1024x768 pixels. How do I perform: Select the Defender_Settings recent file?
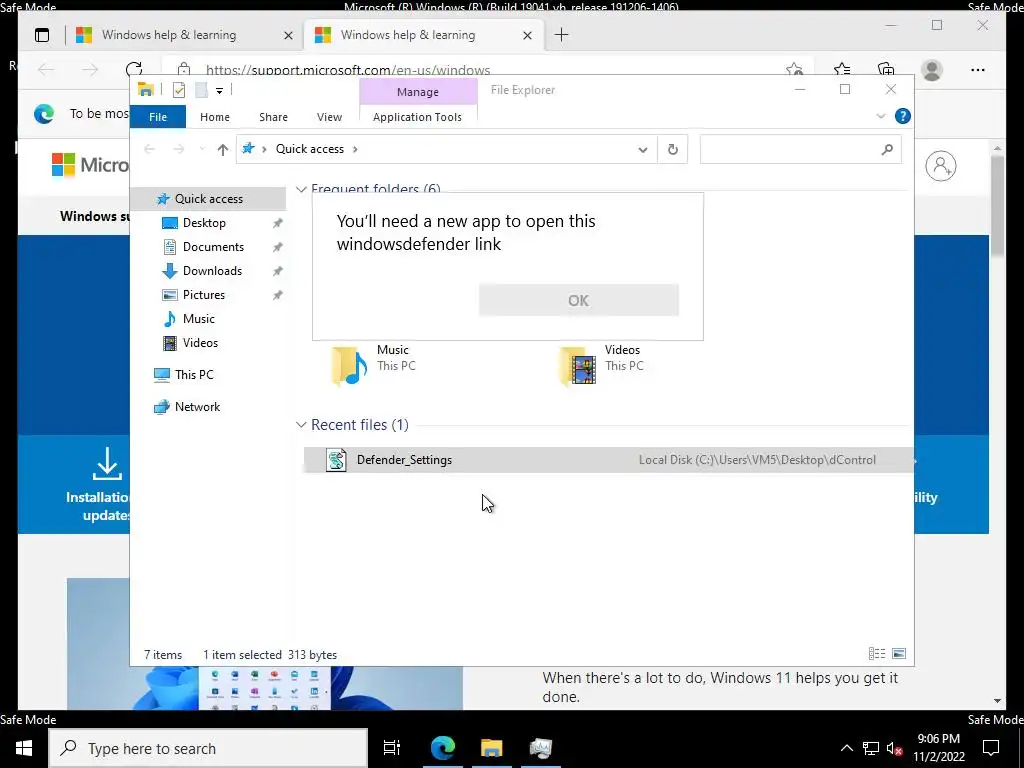pos(608,460)
